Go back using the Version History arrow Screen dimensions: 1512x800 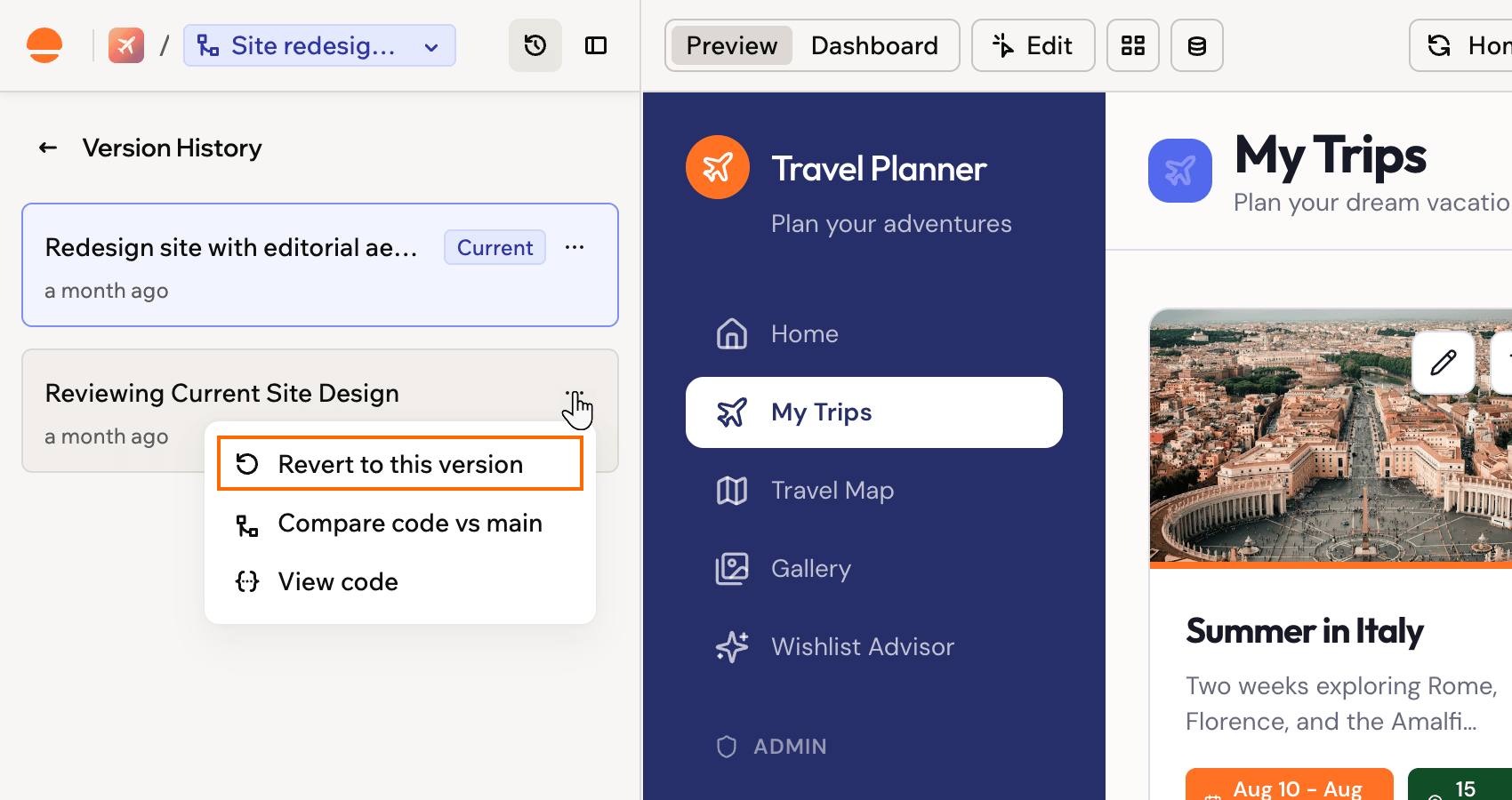[x=48, y=148]
